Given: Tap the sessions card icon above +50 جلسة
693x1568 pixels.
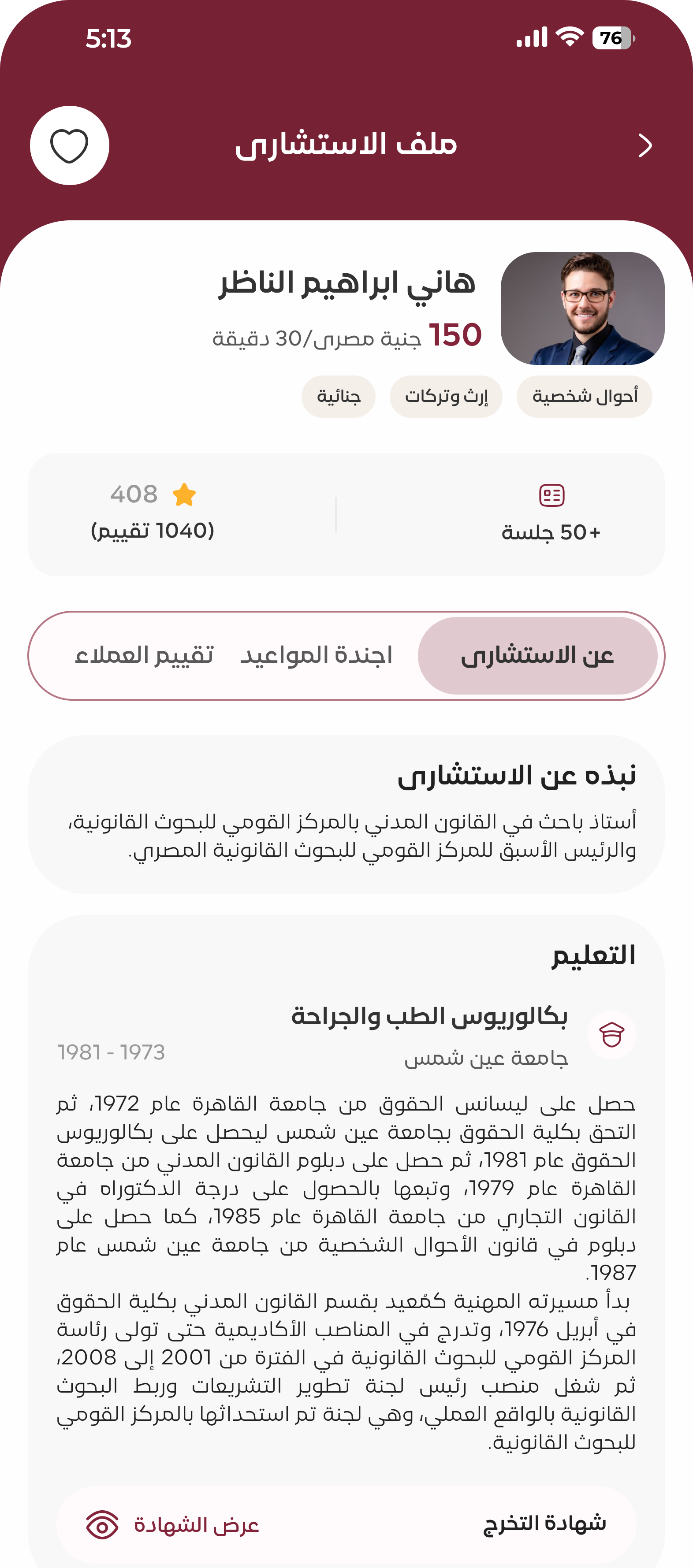Looking at the screenshot, I should point(552,495).
